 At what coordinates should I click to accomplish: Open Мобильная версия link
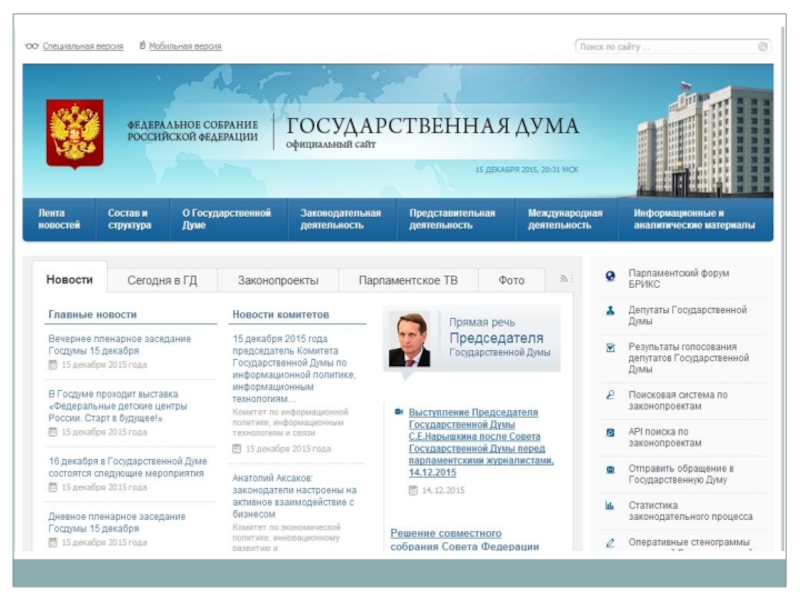(x=185, y=46)
